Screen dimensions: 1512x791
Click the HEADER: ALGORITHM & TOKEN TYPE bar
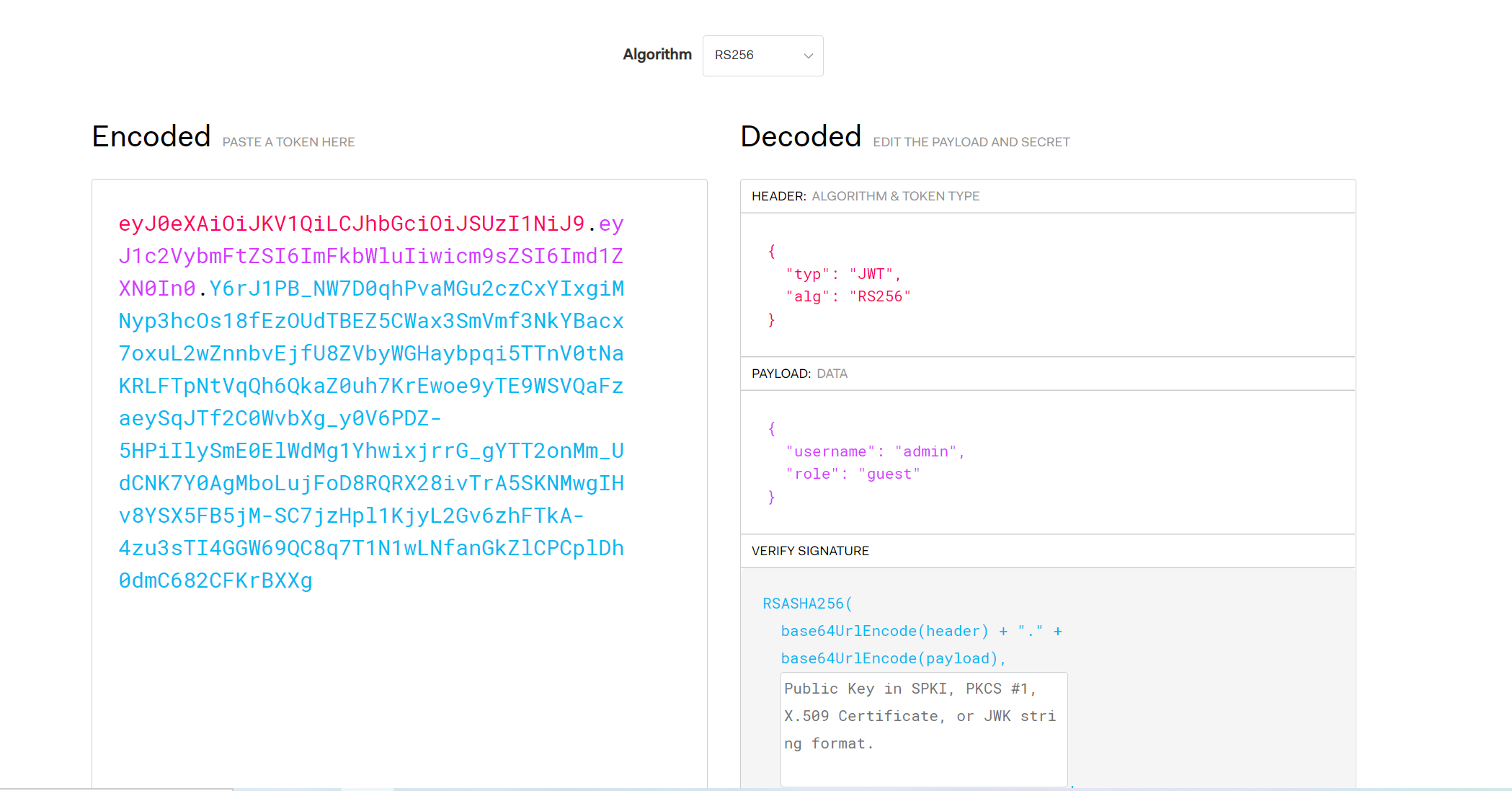pyautogui.click(x=865, y=195)
